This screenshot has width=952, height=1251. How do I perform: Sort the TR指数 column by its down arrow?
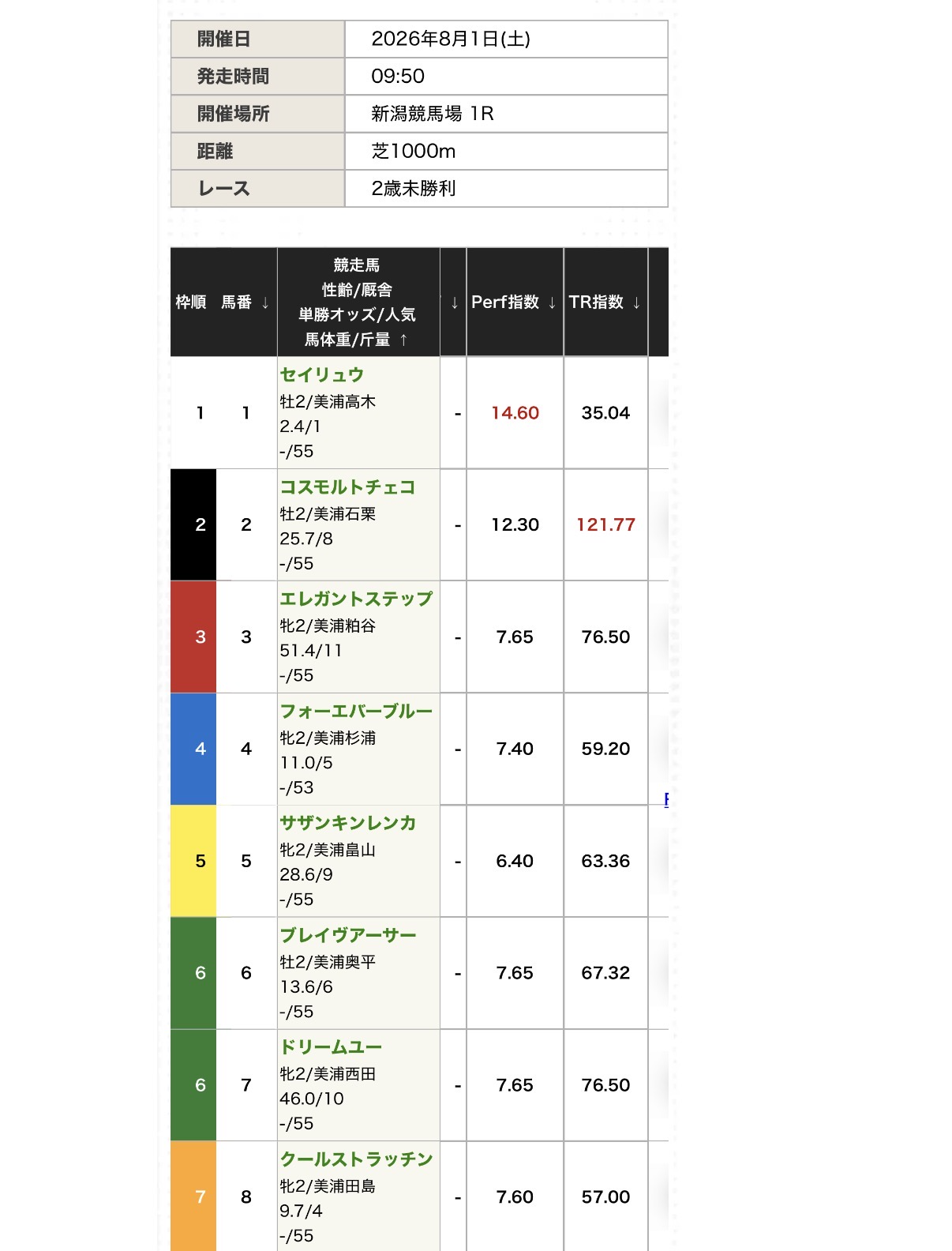tap(636, 302)
